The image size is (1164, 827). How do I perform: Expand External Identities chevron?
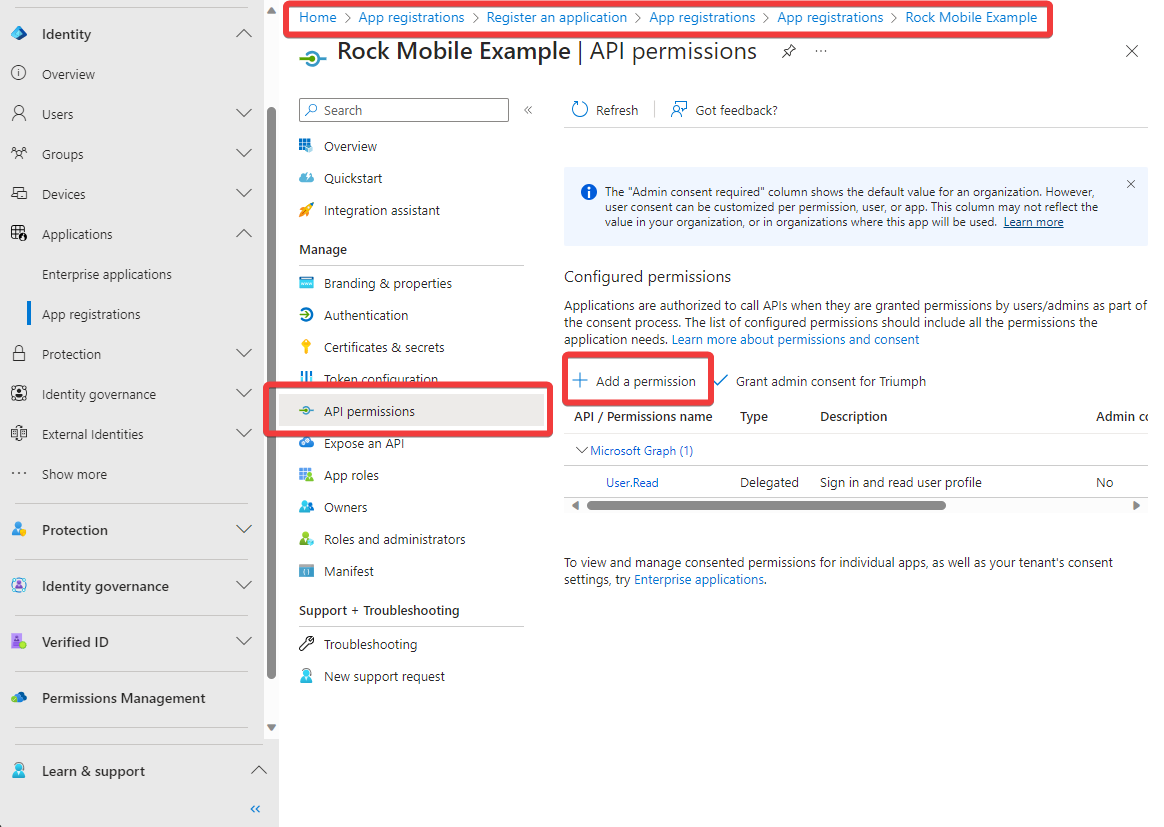click(243, 433)
